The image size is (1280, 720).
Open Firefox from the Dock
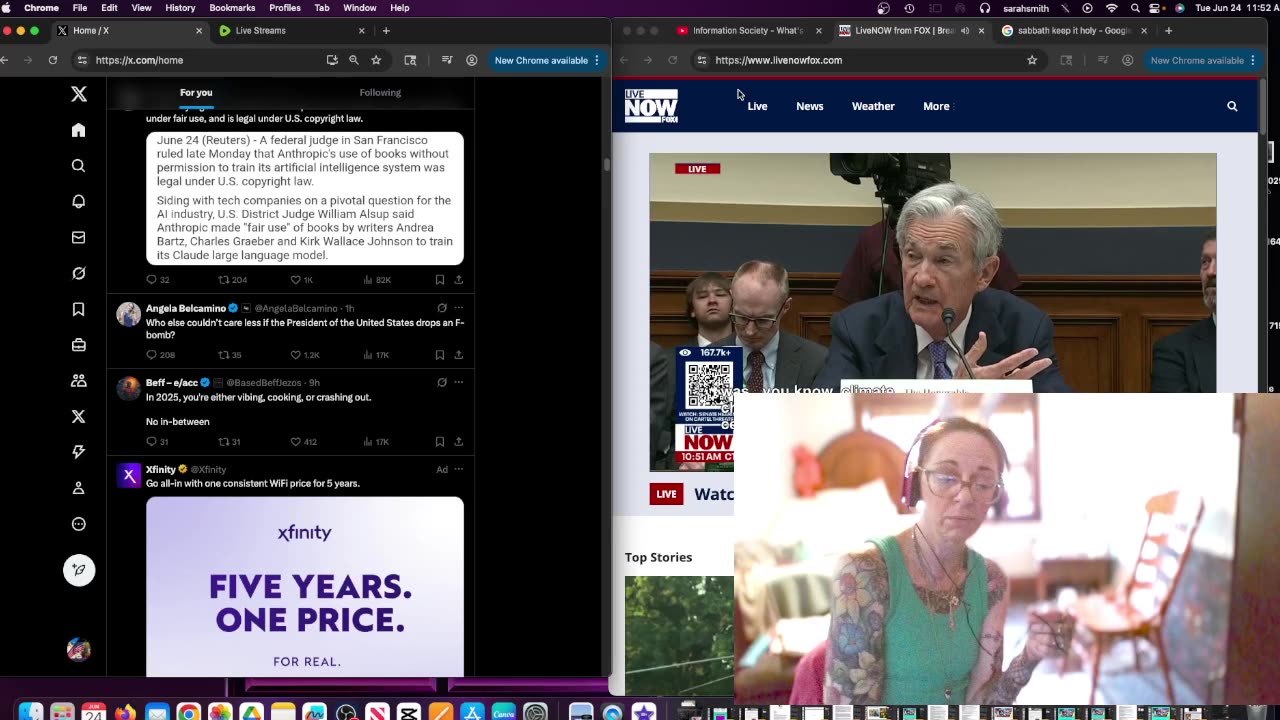pos(125,713)
